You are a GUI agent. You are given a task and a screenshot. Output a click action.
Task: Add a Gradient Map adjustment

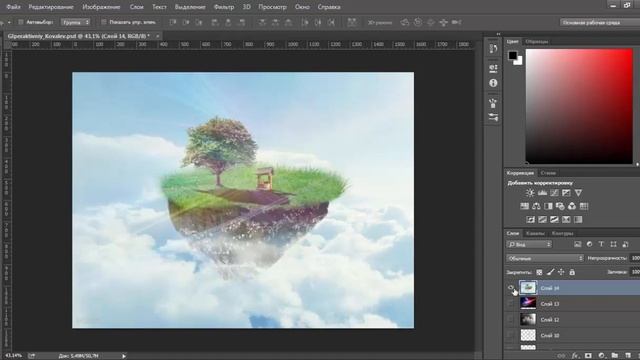click(578, 220)
